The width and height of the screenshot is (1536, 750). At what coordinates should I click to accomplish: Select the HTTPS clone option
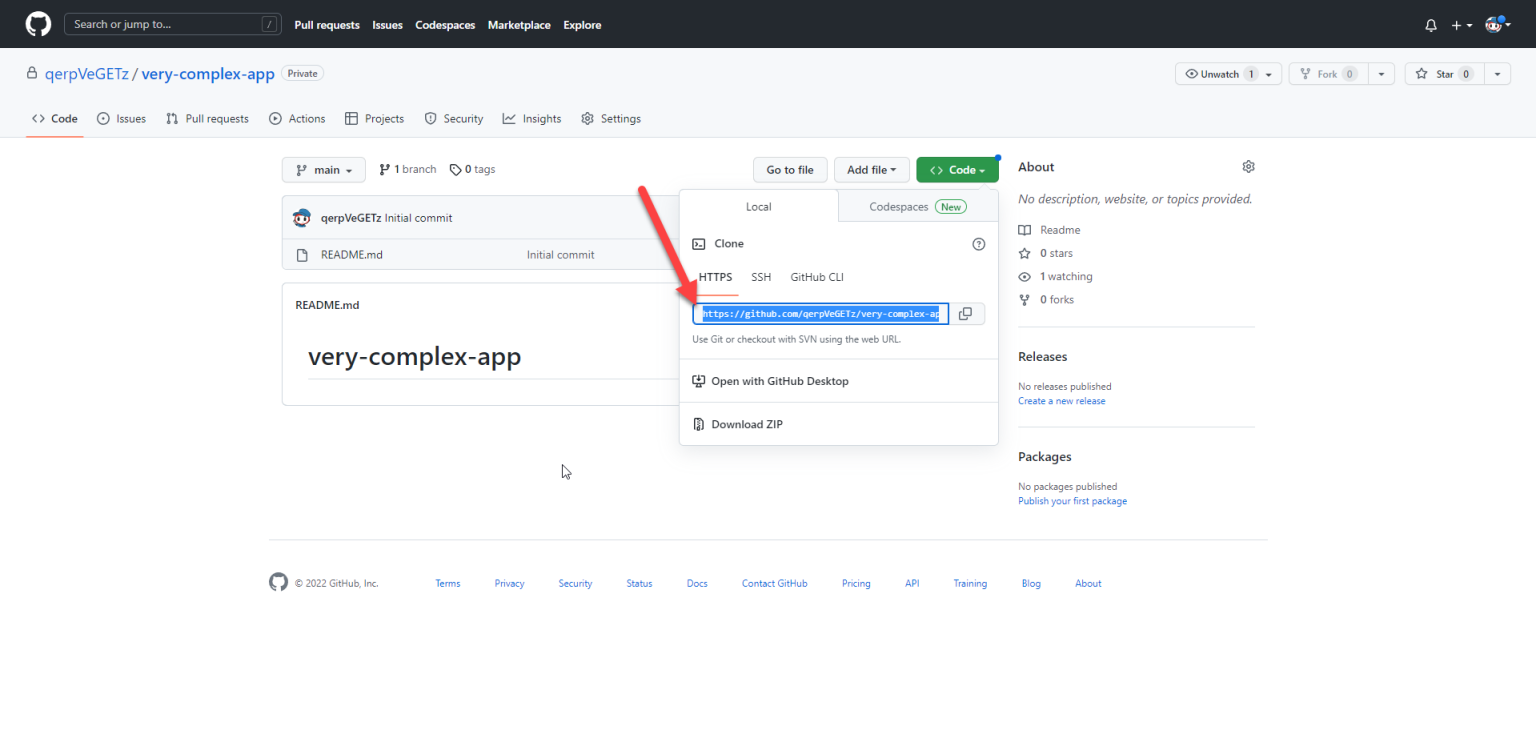pos(715,277)
